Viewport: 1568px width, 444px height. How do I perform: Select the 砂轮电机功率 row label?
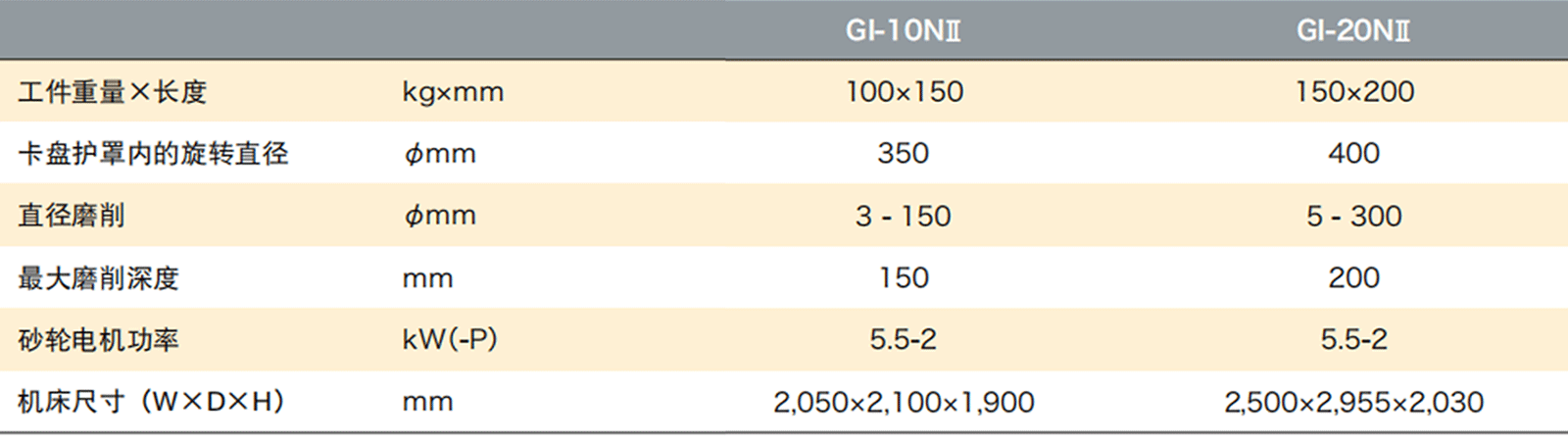98,340
